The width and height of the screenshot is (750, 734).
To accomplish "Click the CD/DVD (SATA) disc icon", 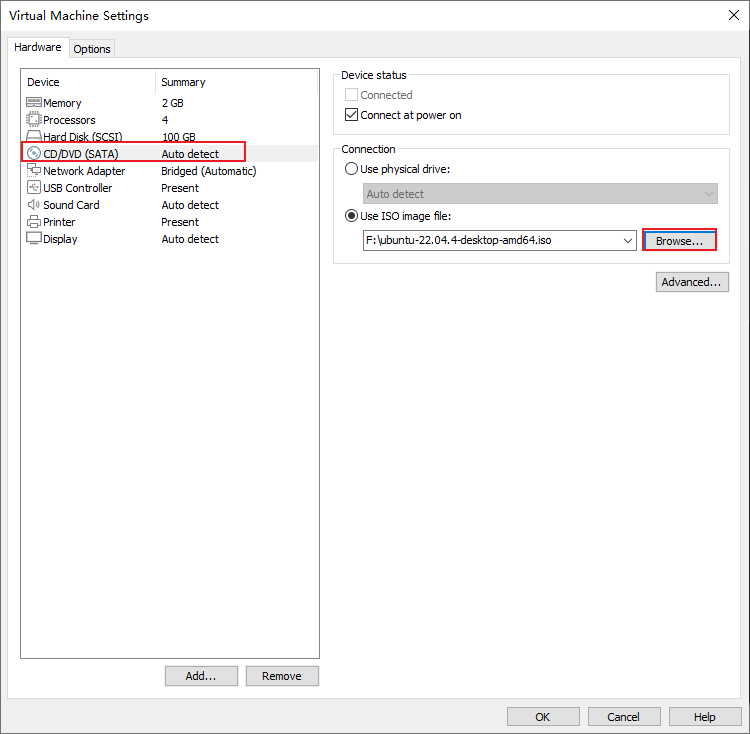I will pos(33,153).
